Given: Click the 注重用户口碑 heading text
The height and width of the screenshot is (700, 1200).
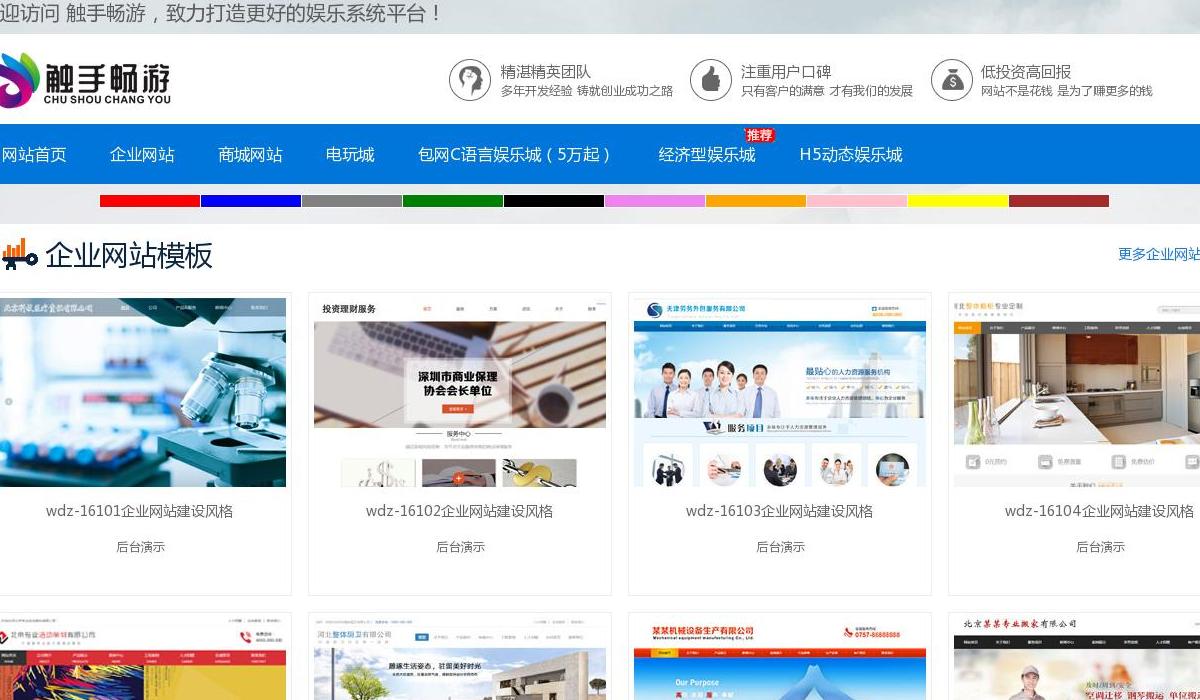Looking at the screenshot, I should tap(786, 72).
